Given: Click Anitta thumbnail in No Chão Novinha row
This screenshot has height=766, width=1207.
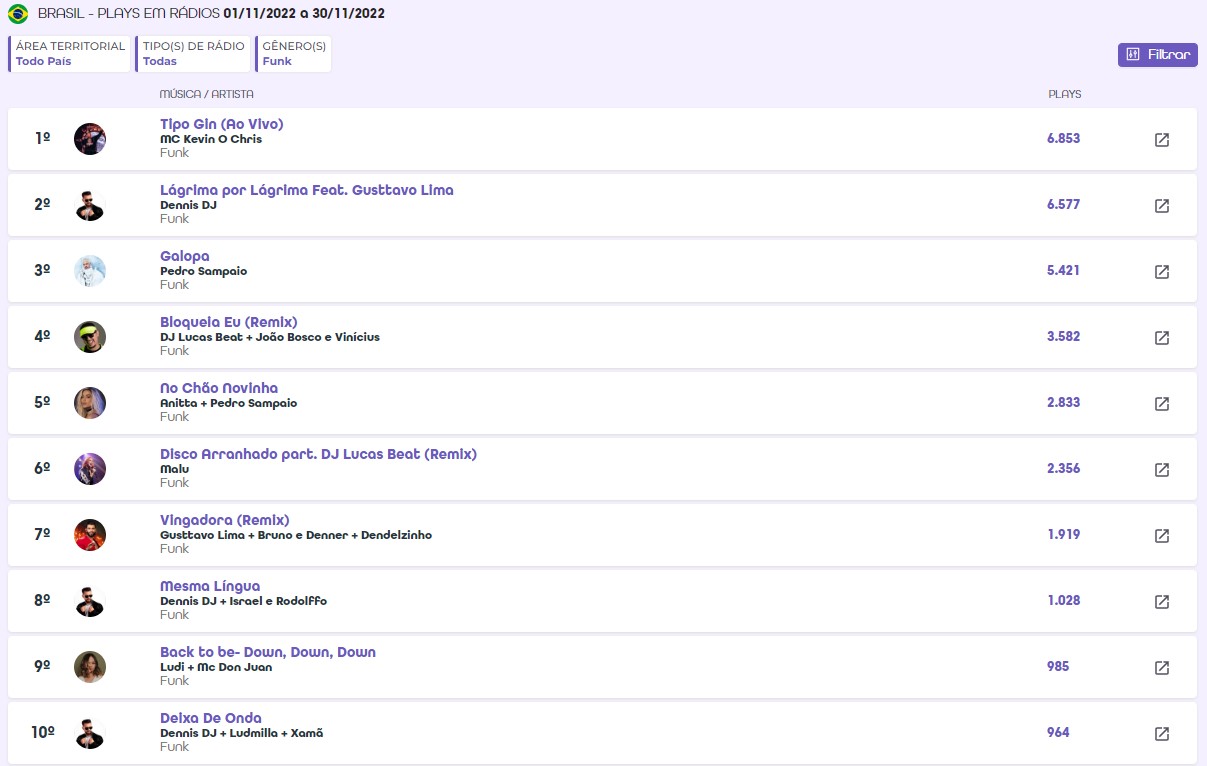Looking at the screenshot, I should click(x=90, y=403).
